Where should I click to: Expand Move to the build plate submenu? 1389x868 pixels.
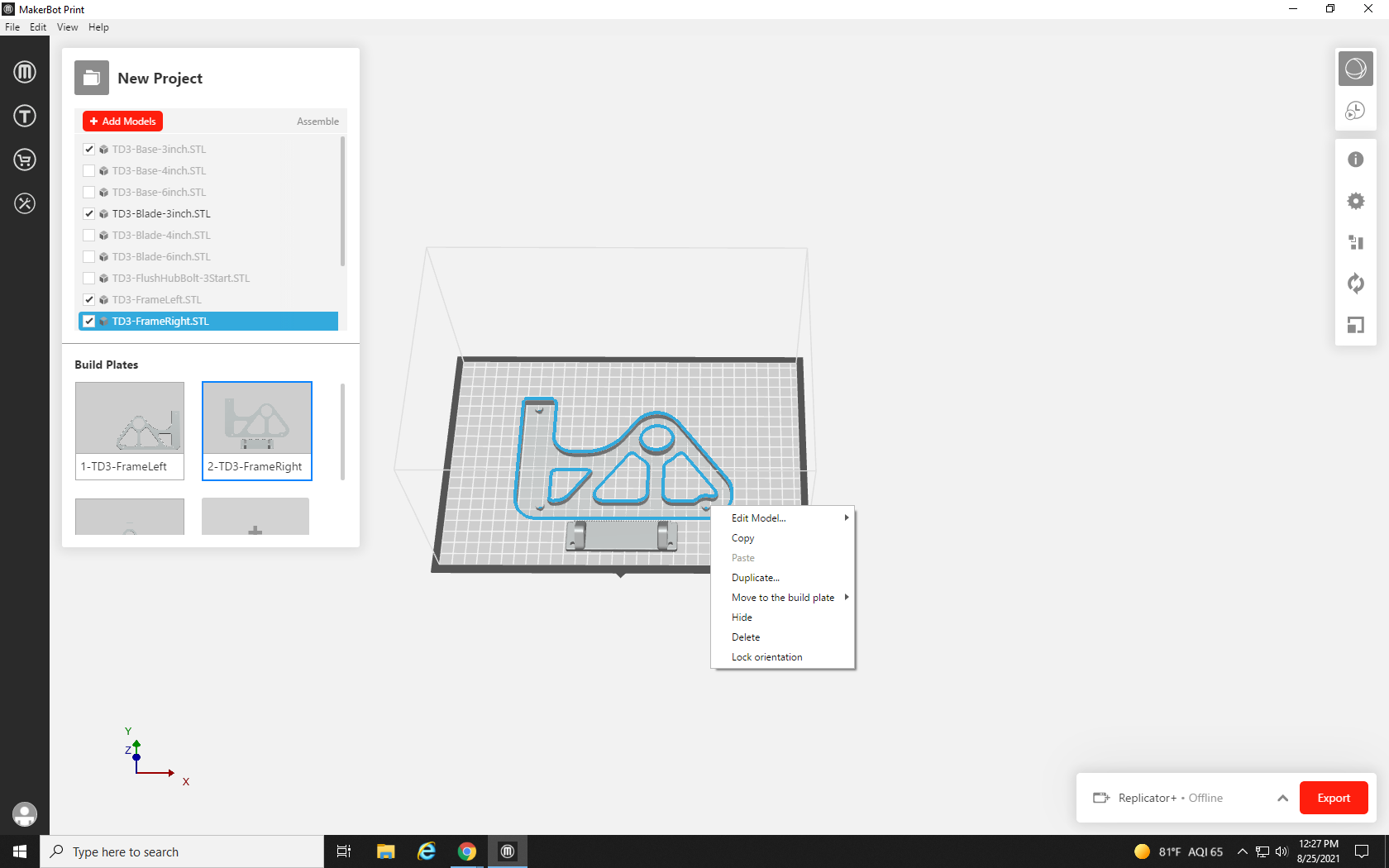[x=783, y=598]
